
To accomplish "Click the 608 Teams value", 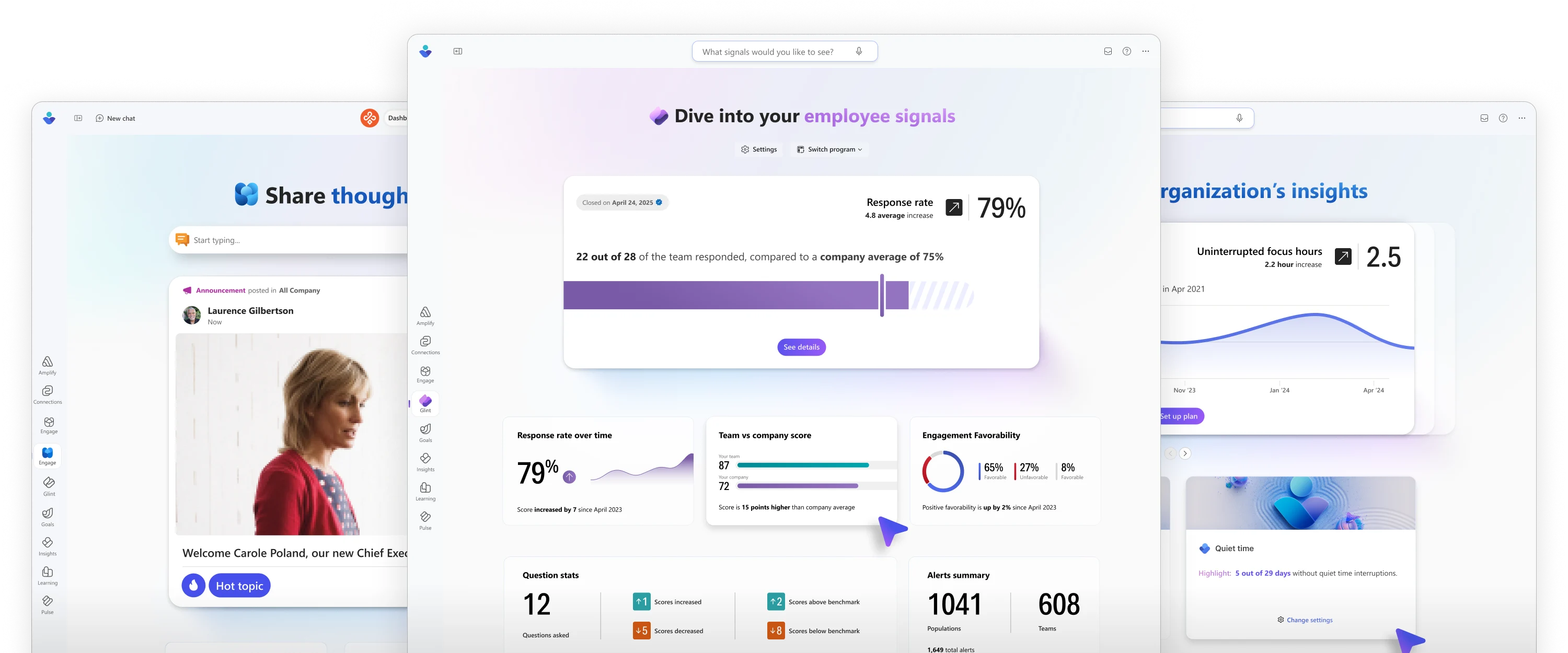I will coord(1059,604).
